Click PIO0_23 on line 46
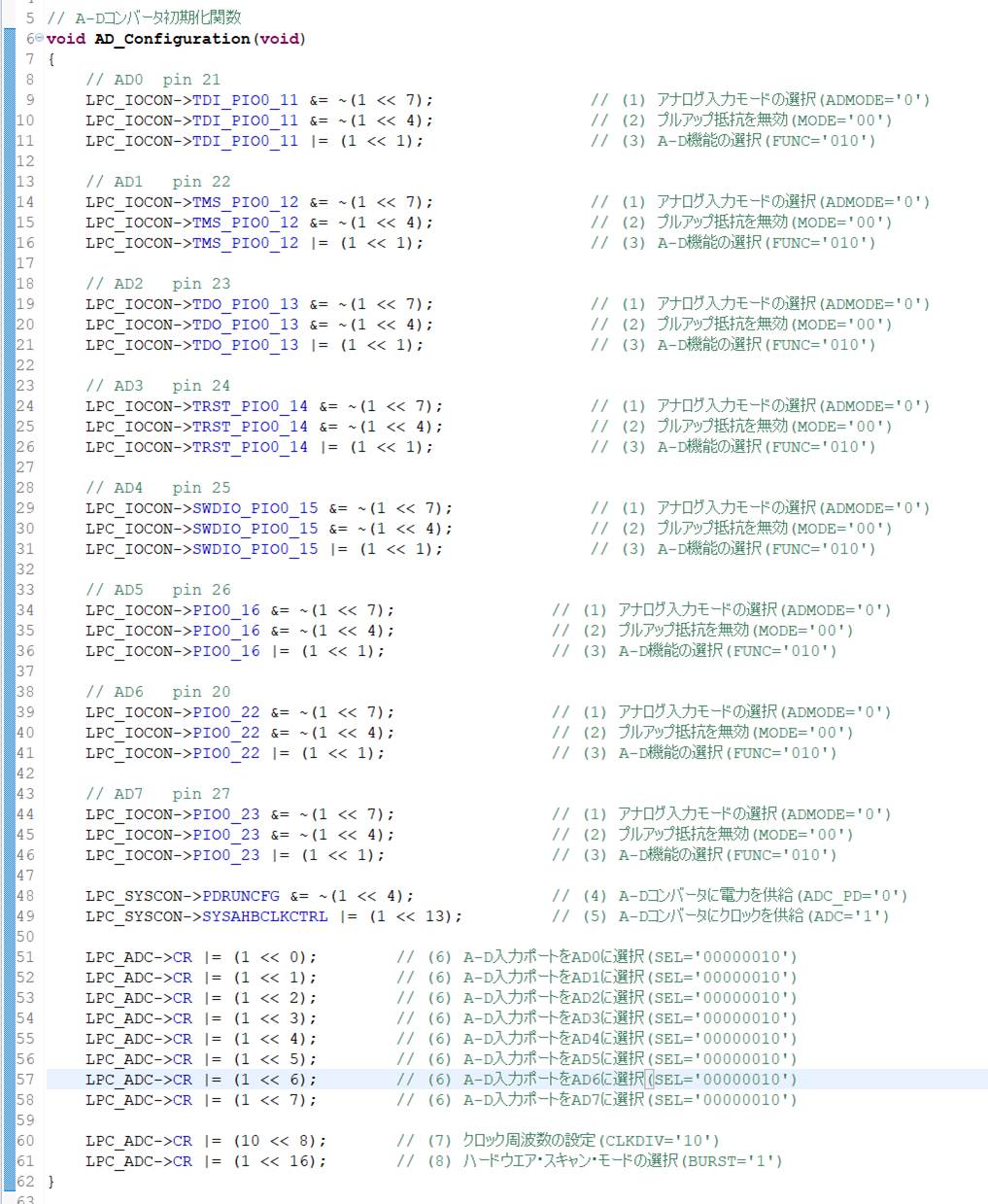988x1204 pixels. [225, 855]
